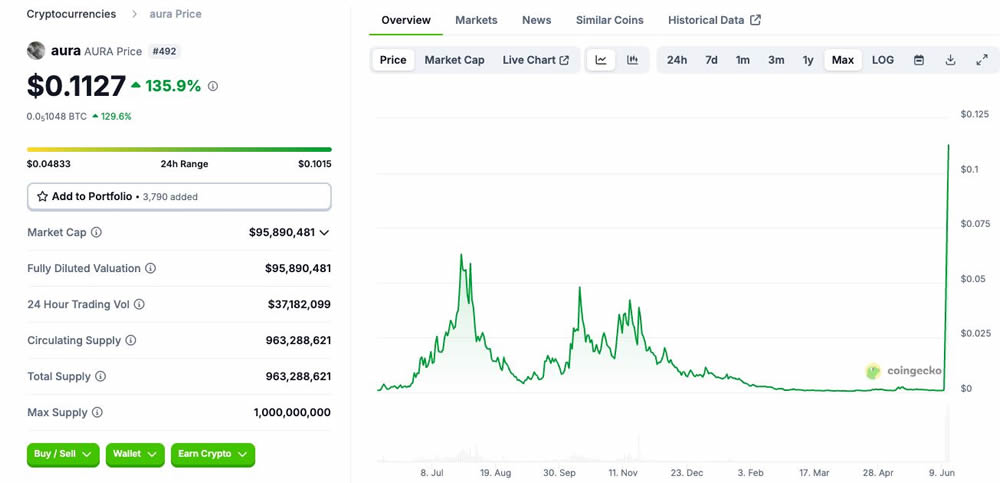Show Total Supply info icon
The height and width of the screenshot is (483, 1000).
(x=101, y=376)
